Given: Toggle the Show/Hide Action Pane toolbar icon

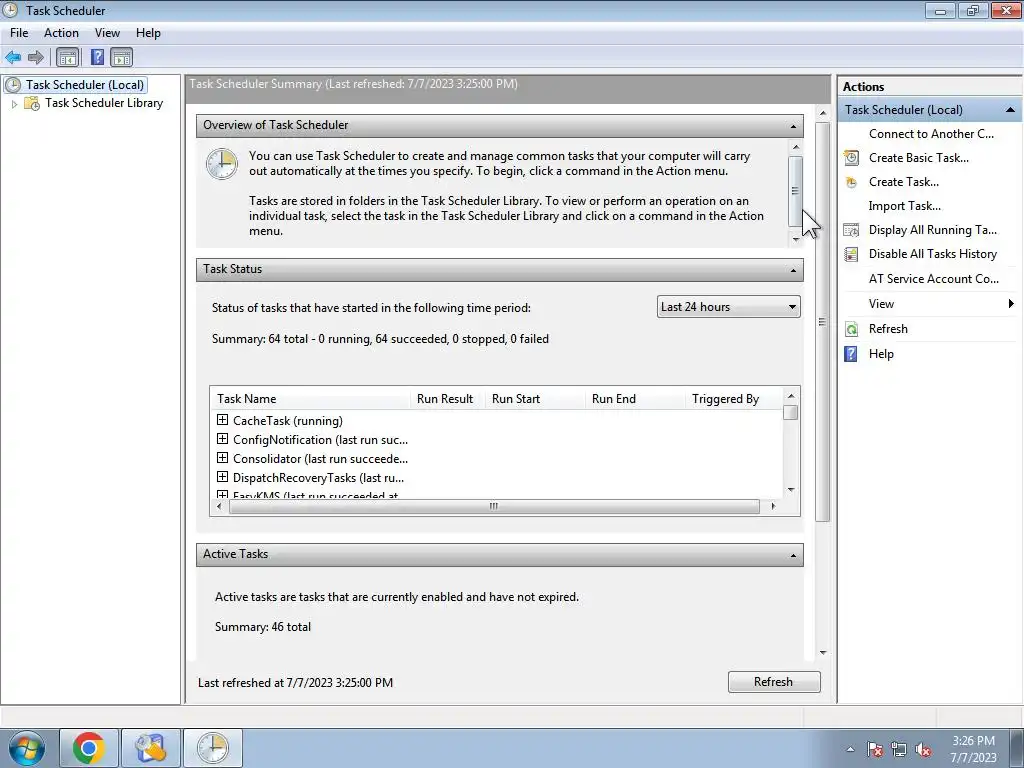Looking at the screenshot, I should pyautogui.click(x=121, y=57).
